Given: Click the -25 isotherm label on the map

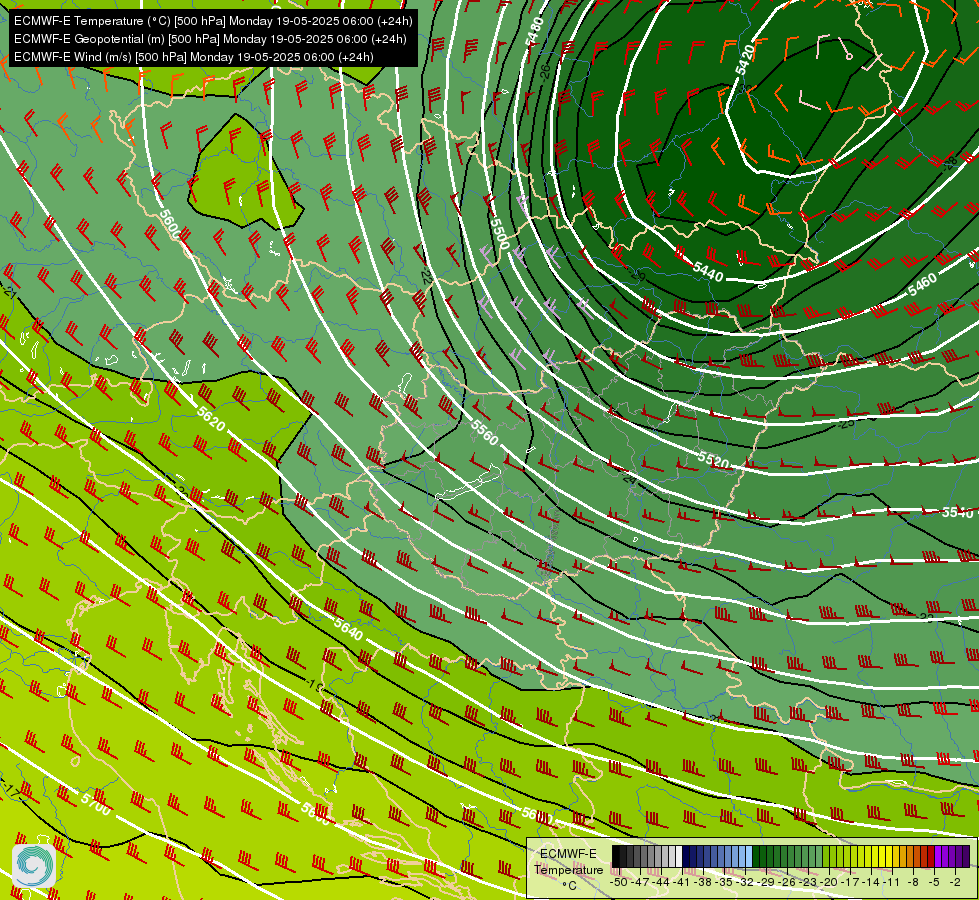Looking at the screenshot, I should [847, 423].
